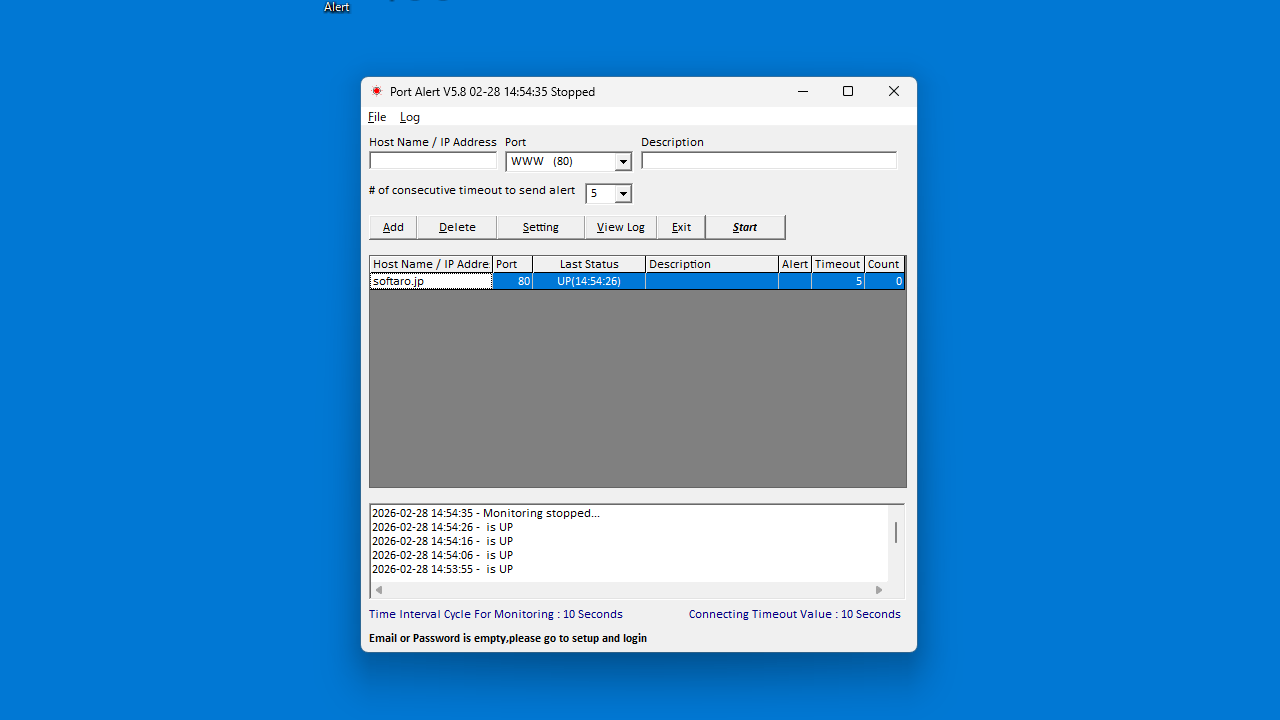Click the Description text field
1280x720 pixels.
[768, 161]
